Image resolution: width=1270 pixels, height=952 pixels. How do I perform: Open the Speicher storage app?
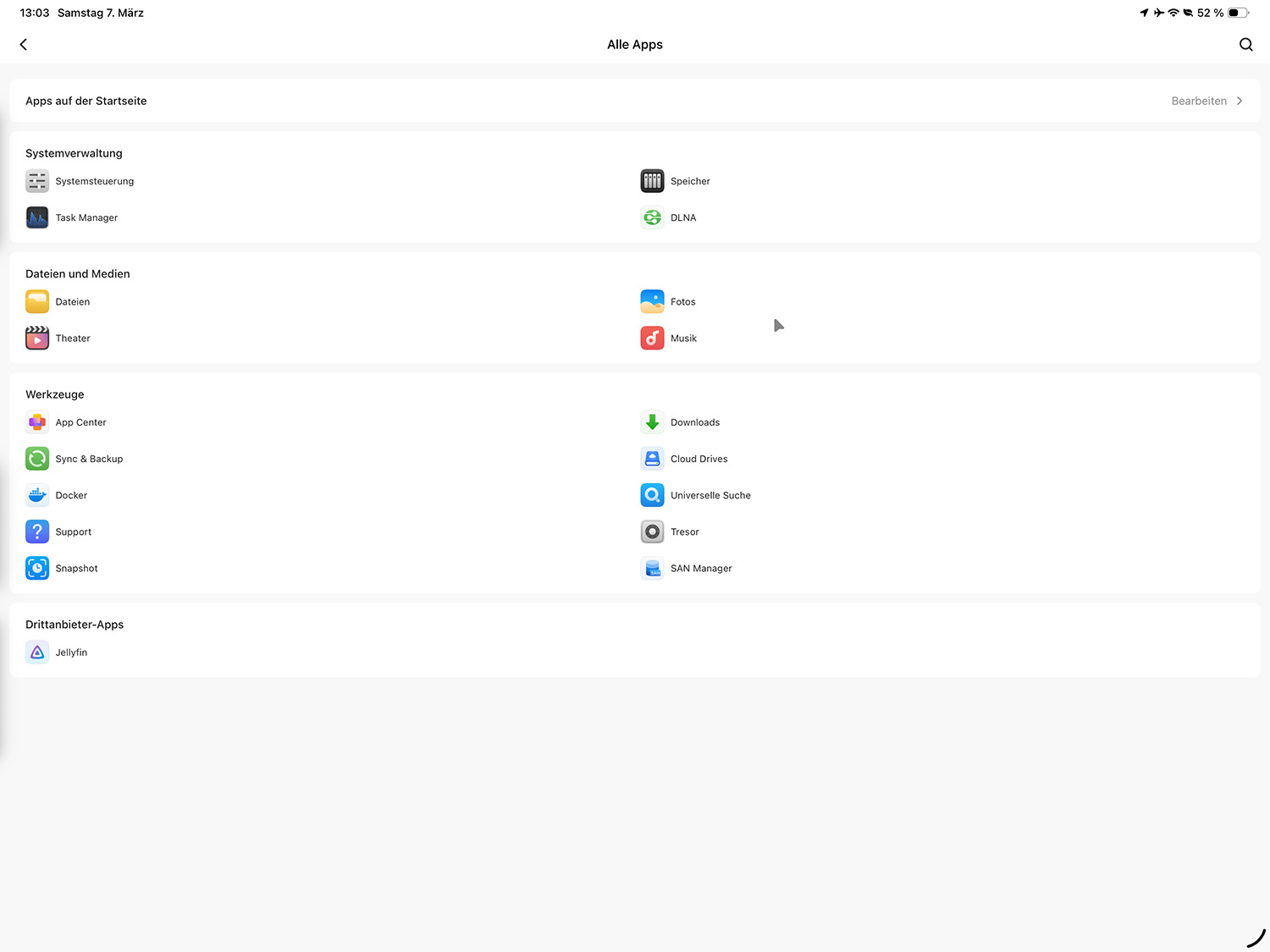(652, 181)
